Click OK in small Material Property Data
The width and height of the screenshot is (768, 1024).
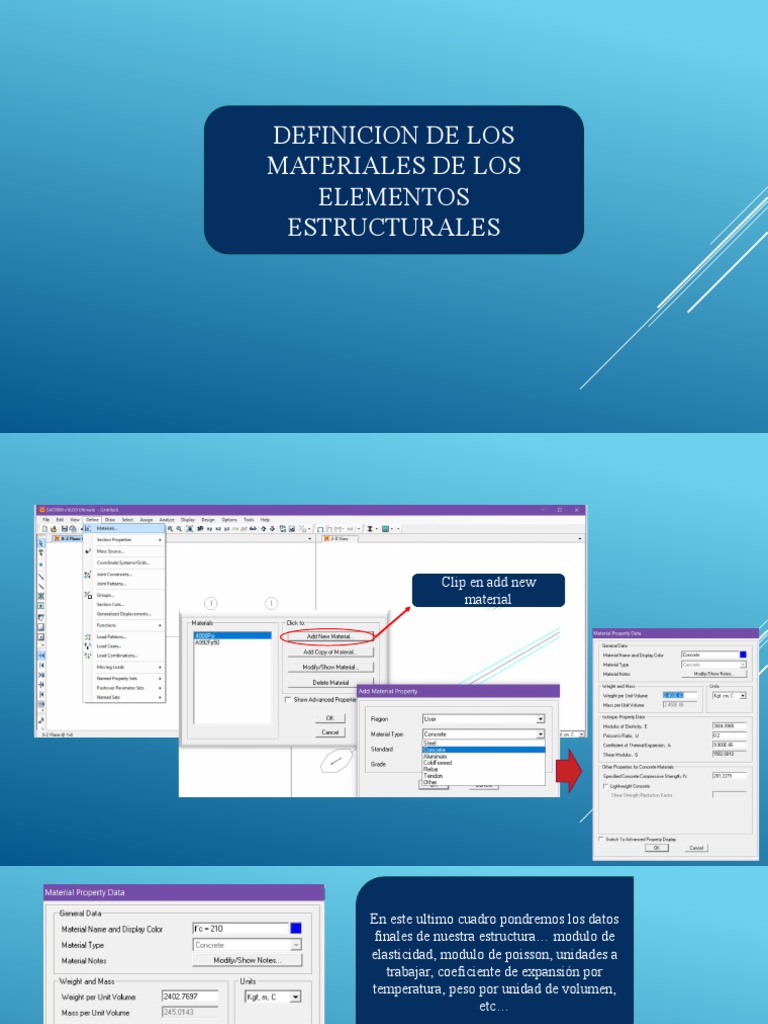click(657, 848)
